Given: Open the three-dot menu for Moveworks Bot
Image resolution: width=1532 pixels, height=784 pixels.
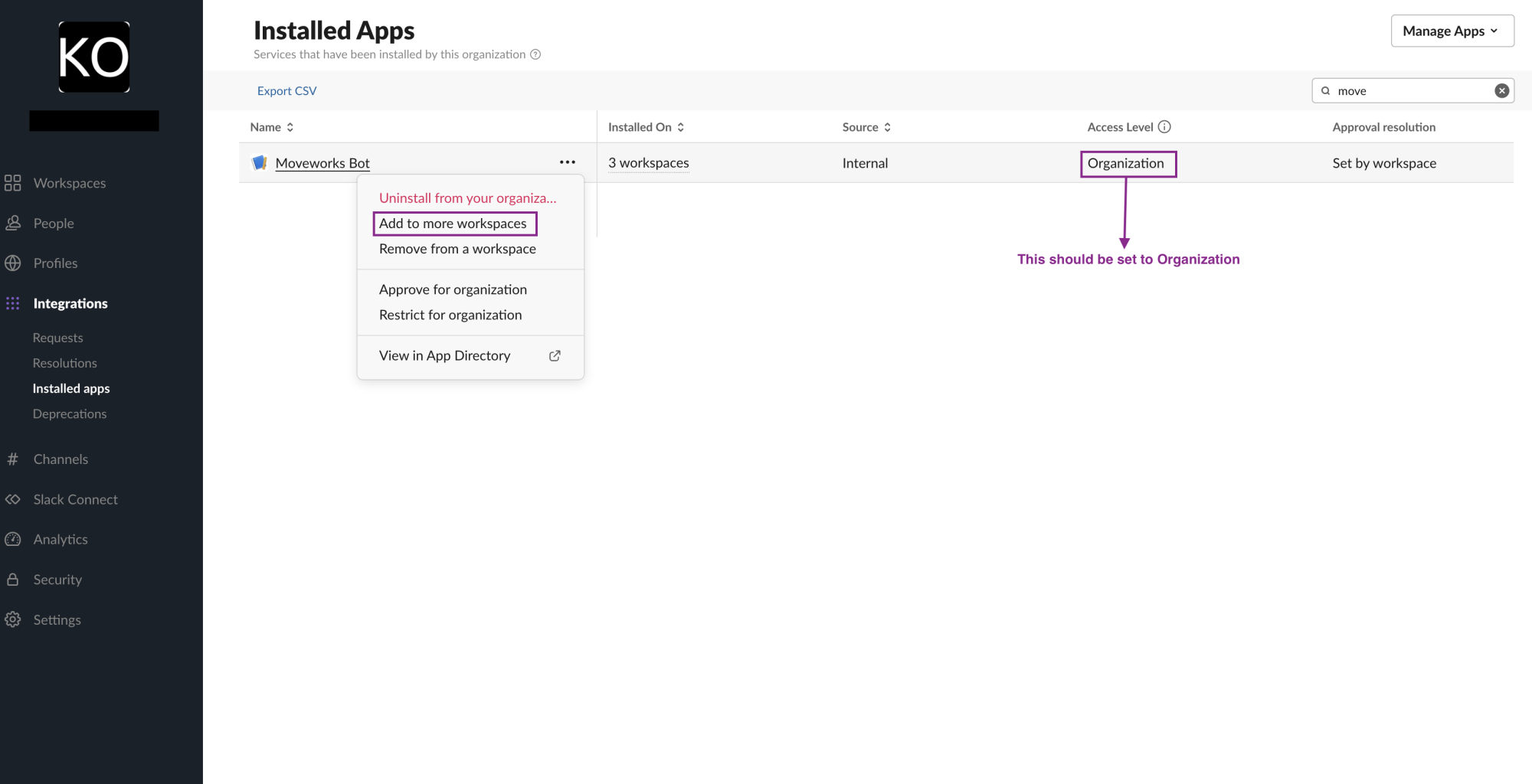Looking at the screenshot, I should coord(567,162).
